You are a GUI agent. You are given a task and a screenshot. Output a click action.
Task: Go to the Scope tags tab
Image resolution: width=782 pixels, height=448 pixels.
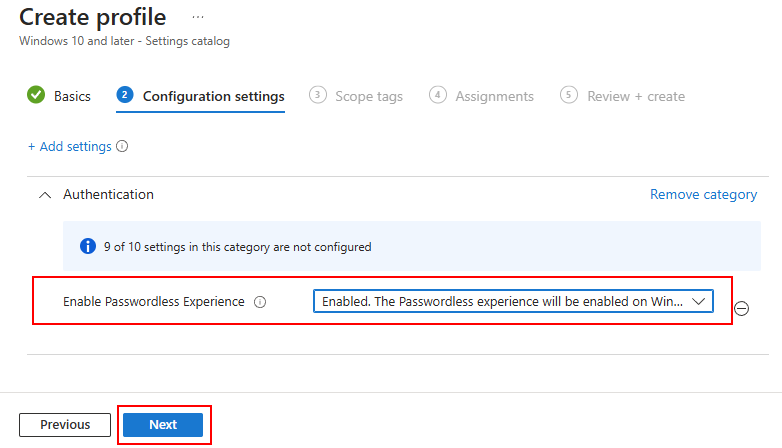coord(369,96)
